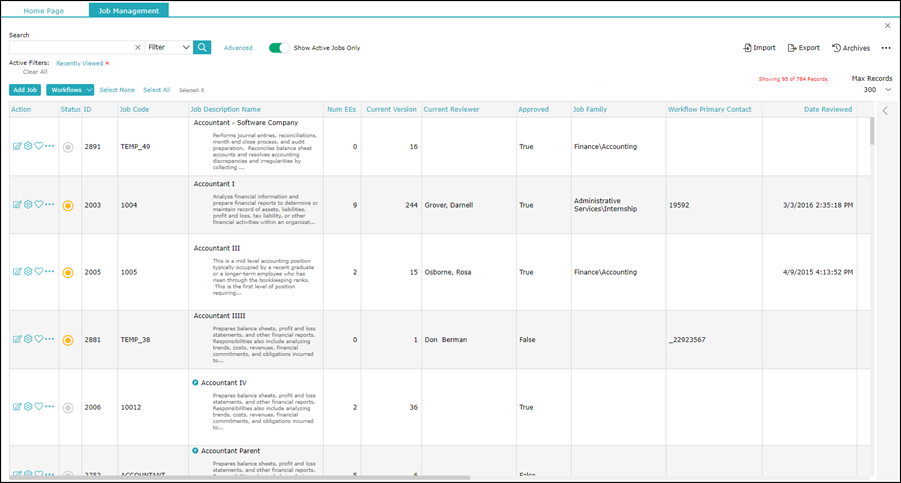Open the Filter dropdown

(168, 47)
